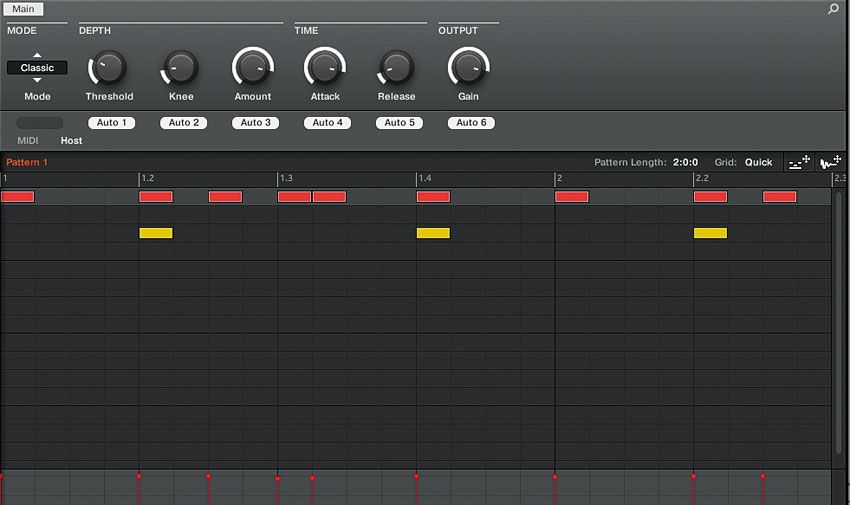The height and width of the screenshot is (505, 850).
Task: Click timeline marker 1.3
Action: pyautogui.click(x=286, y=178)
